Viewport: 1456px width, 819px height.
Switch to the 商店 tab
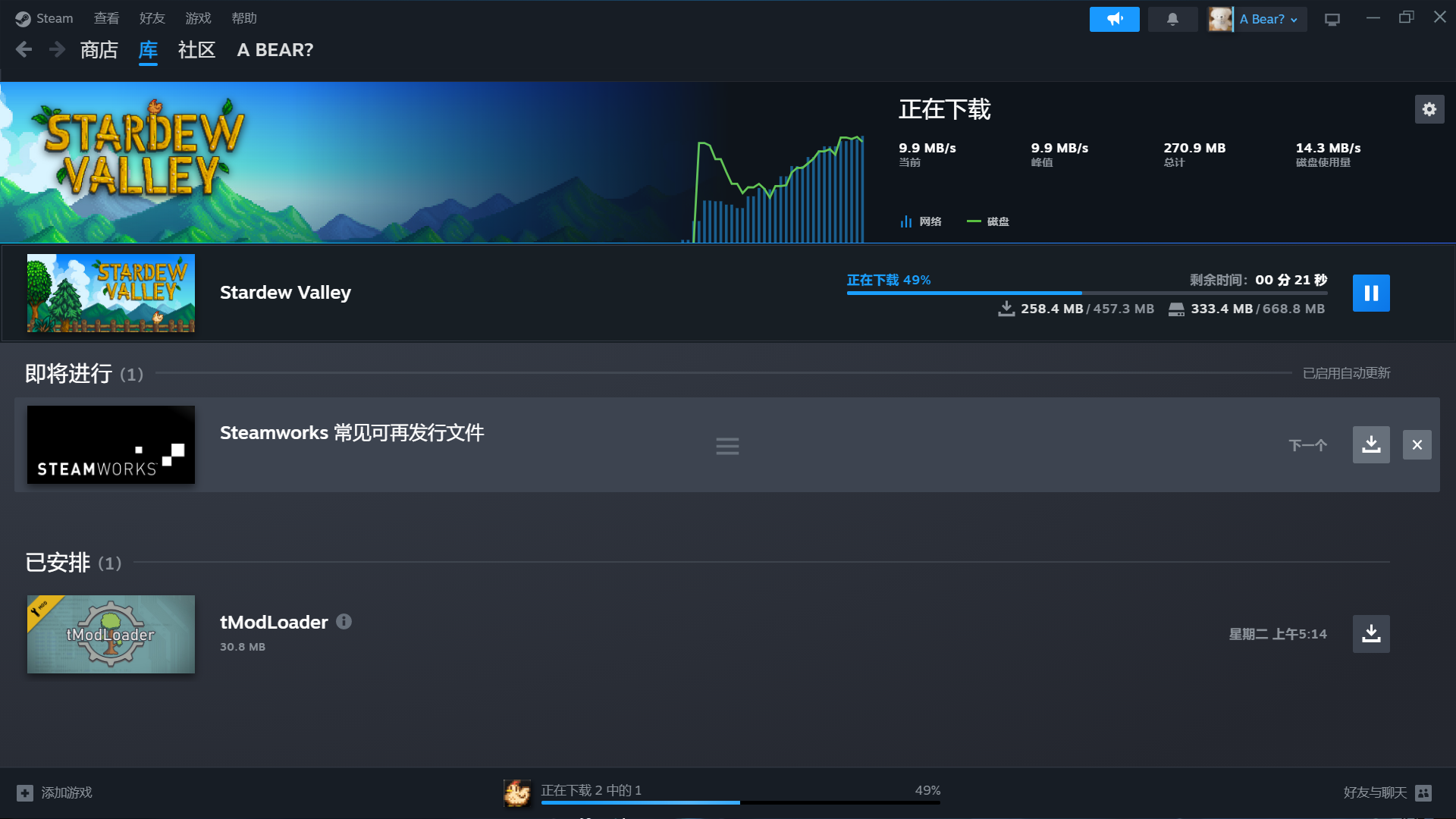[x=99, y=50]
